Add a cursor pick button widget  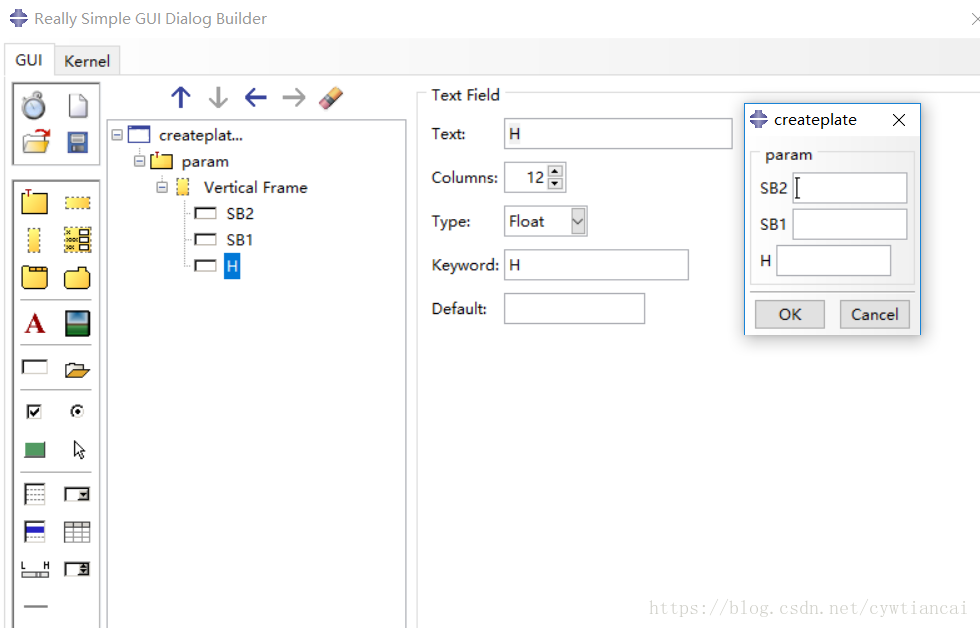click(x=79, y=449)
